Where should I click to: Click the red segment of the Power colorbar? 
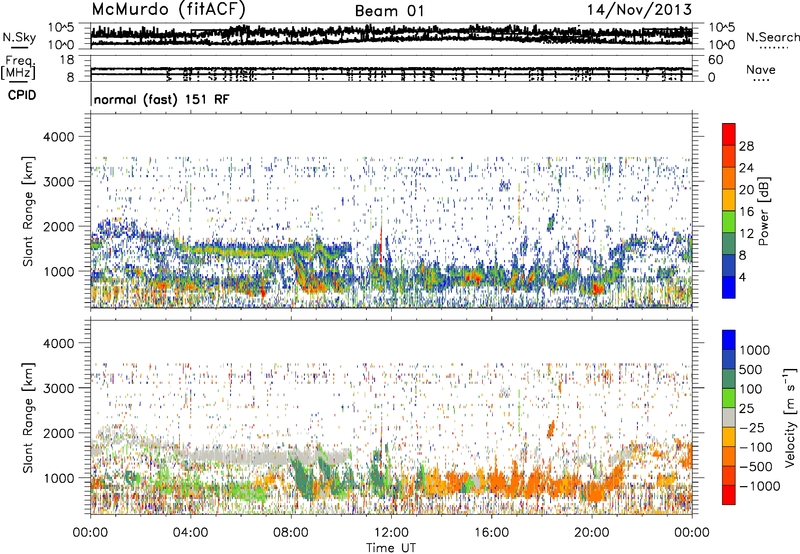point(729,134)
